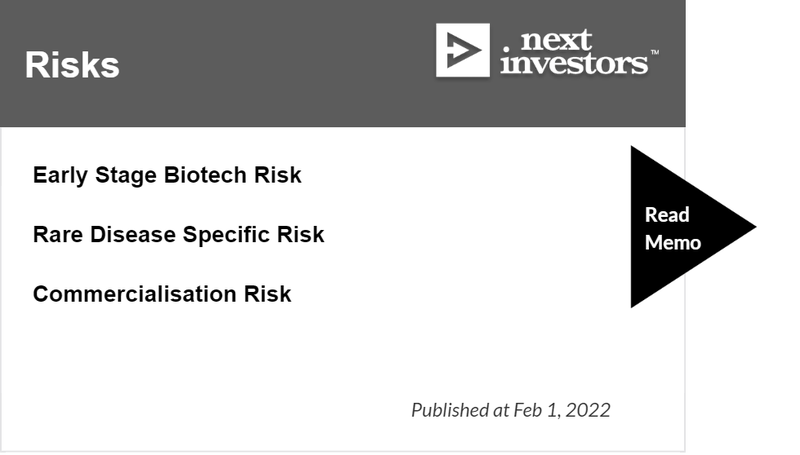Click the Risks title in the header
This screenshot has height=455, width=800.
pyautogui.click(x=72, y=65)
